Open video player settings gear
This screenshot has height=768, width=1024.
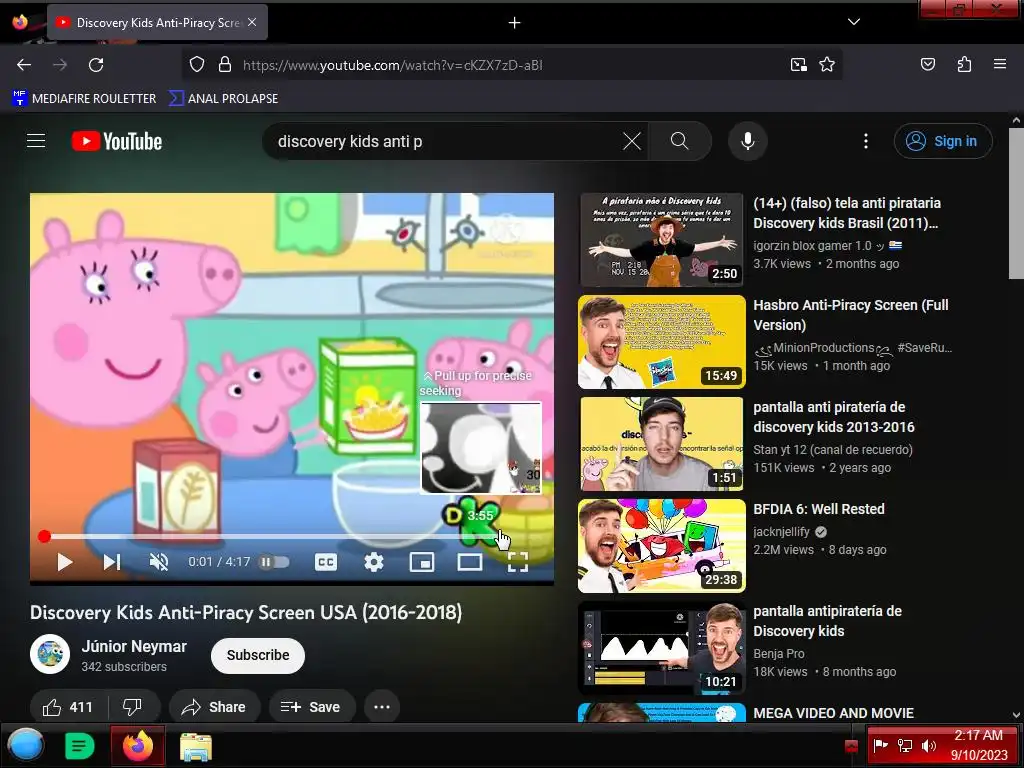(374, 562)
